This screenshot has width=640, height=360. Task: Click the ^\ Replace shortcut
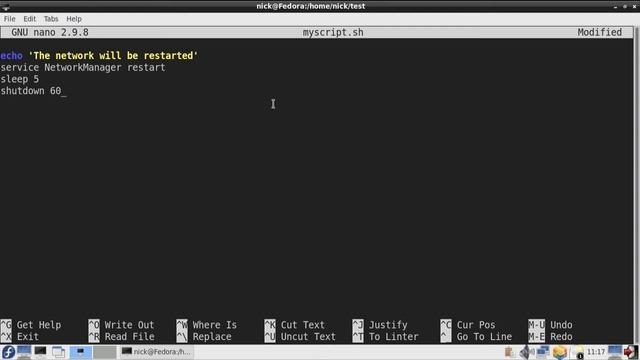click(x=204, y=337)
